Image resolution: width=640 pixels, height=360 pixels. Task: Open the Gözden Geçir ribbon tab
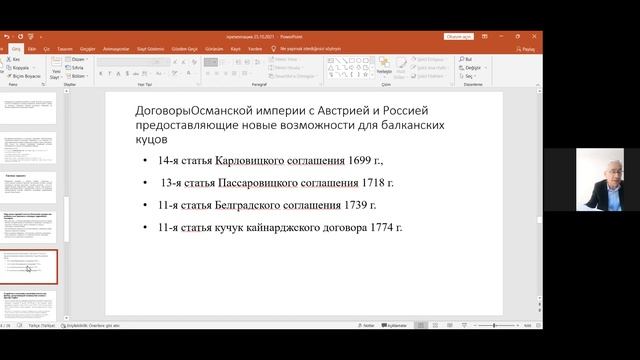(184, 49)
